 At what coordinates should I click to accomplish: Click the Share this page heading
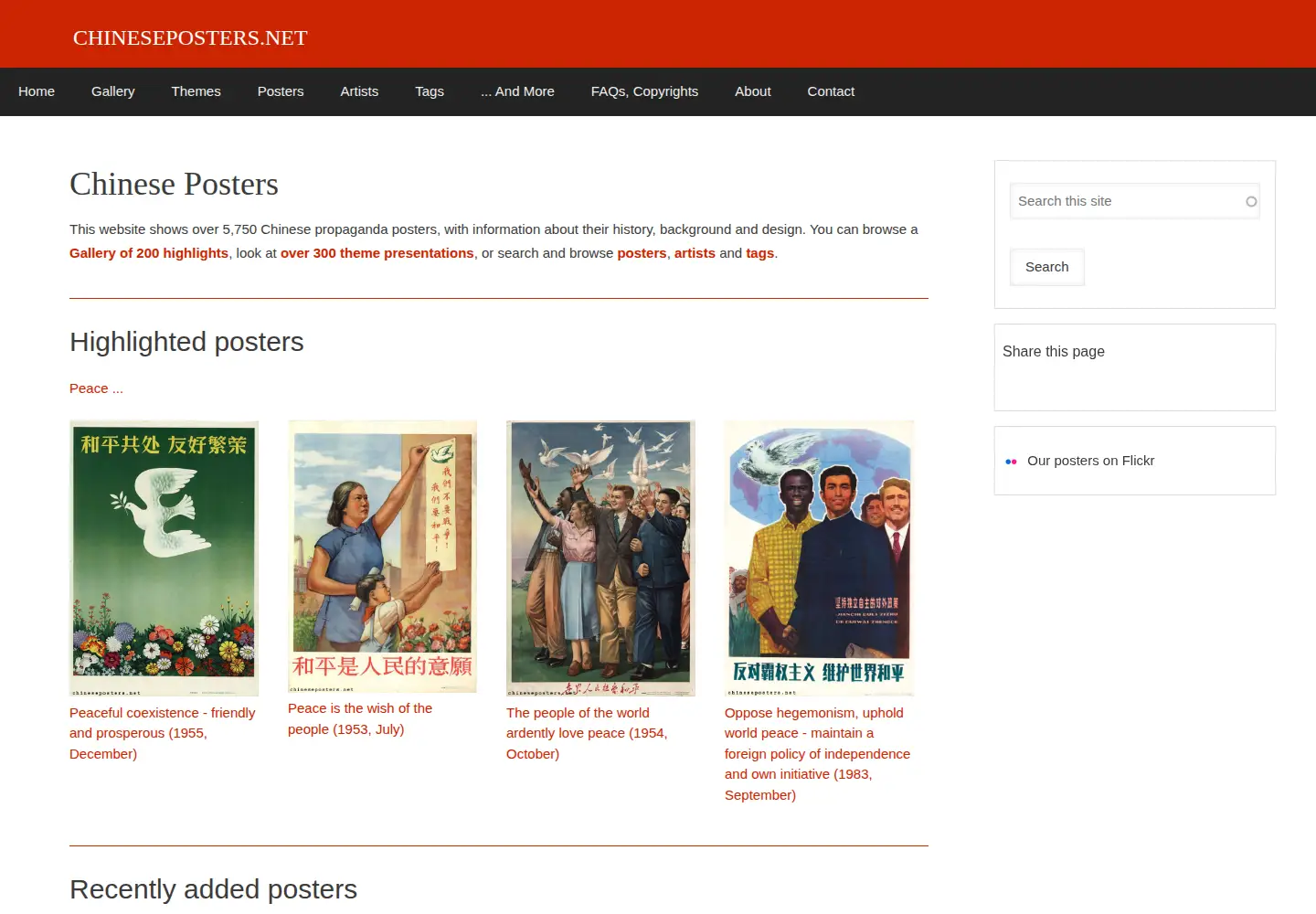click(1054, 351)
